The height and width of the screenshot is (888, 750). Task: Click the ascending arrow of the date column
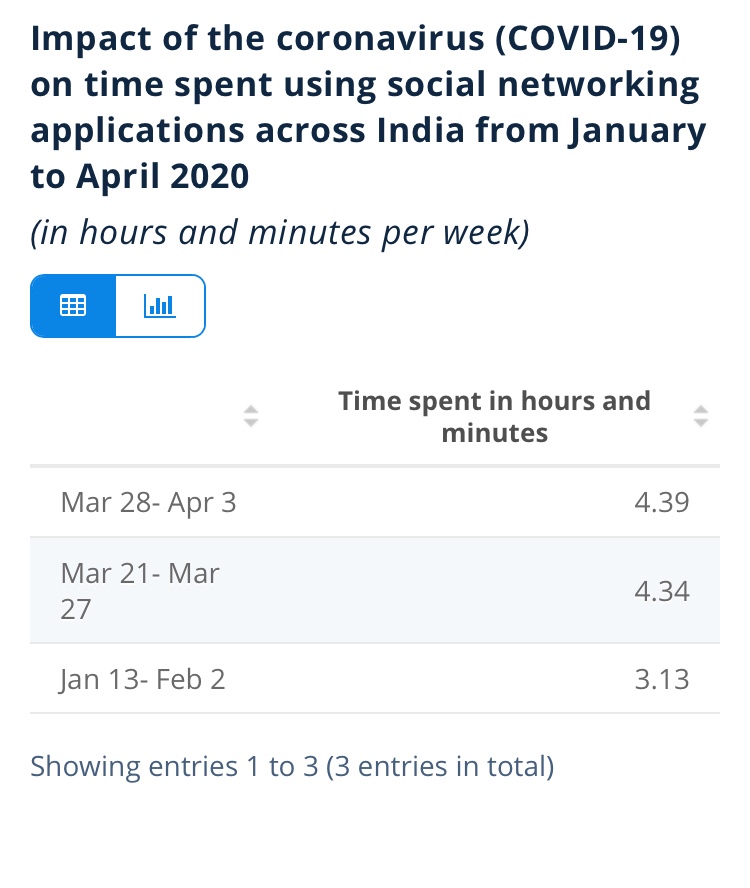pos(251,409)
